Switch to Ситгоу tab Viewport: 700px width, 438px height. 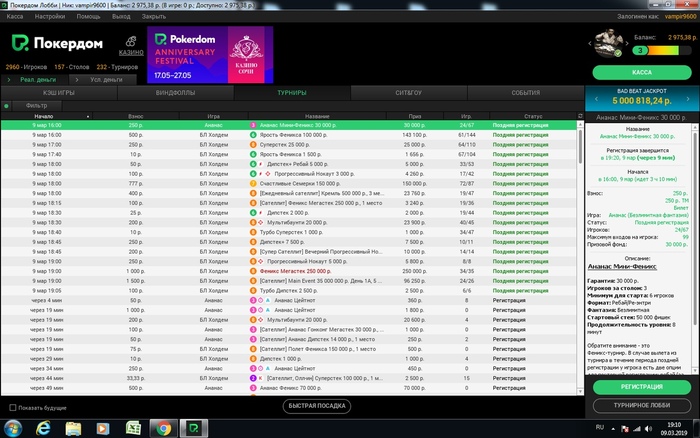pos(408,93)
